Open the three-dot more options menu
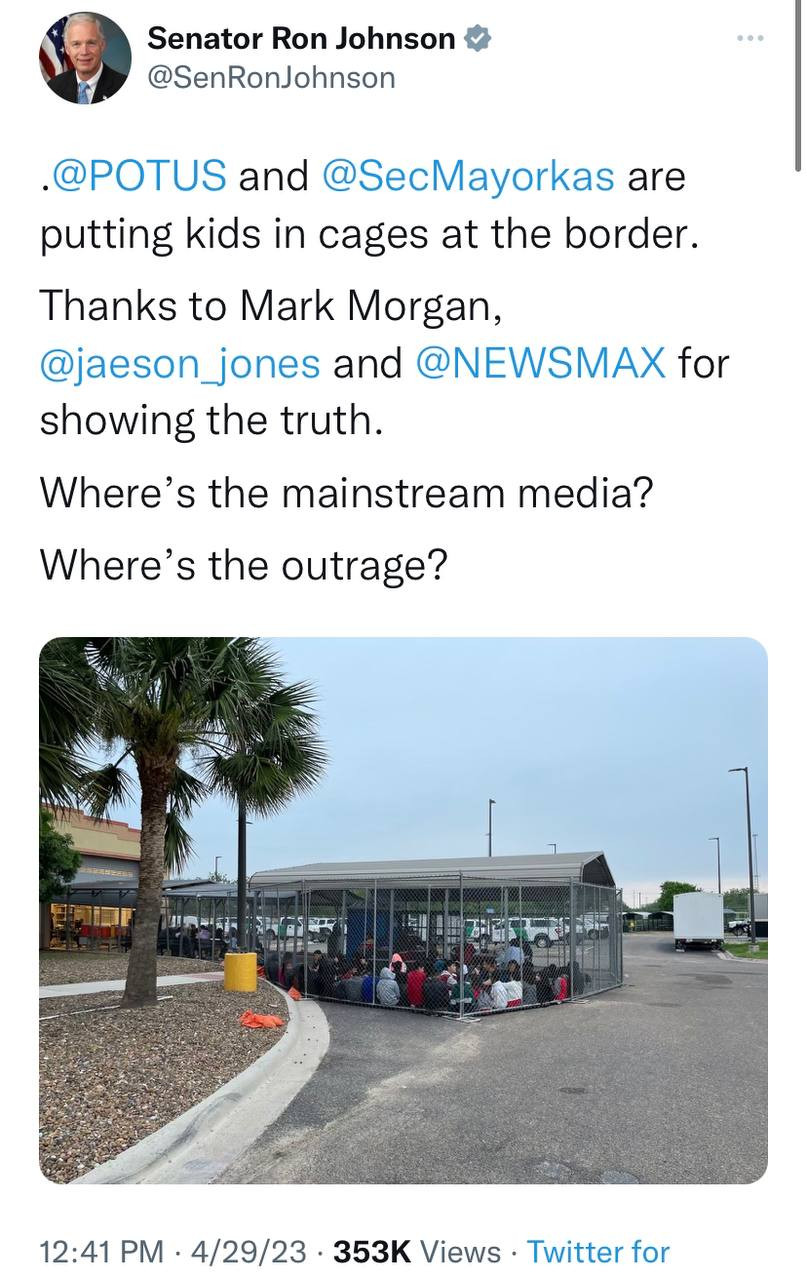Screen dimensions: 807x1280 (750, 39)
